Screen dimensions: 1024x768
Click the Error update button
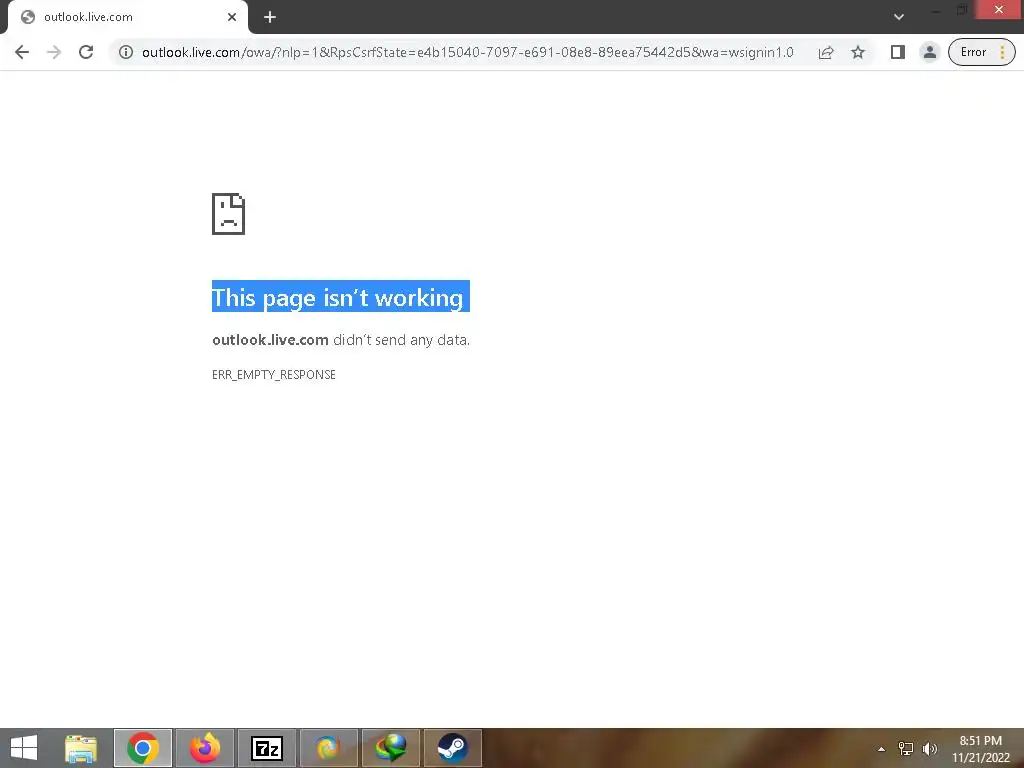click(982, 52)
